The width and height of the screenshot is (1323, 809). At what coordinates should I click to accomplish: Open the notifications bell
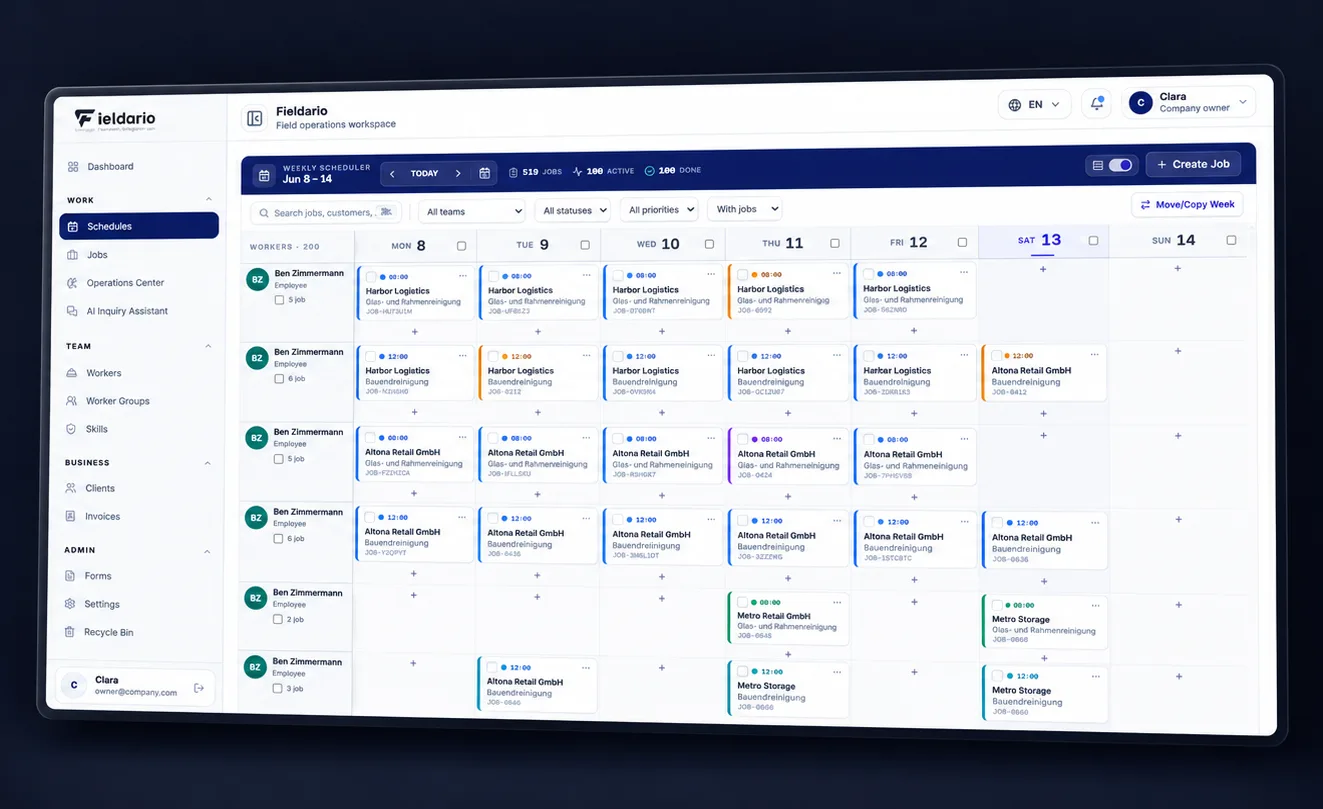[x=1096, y=104]
